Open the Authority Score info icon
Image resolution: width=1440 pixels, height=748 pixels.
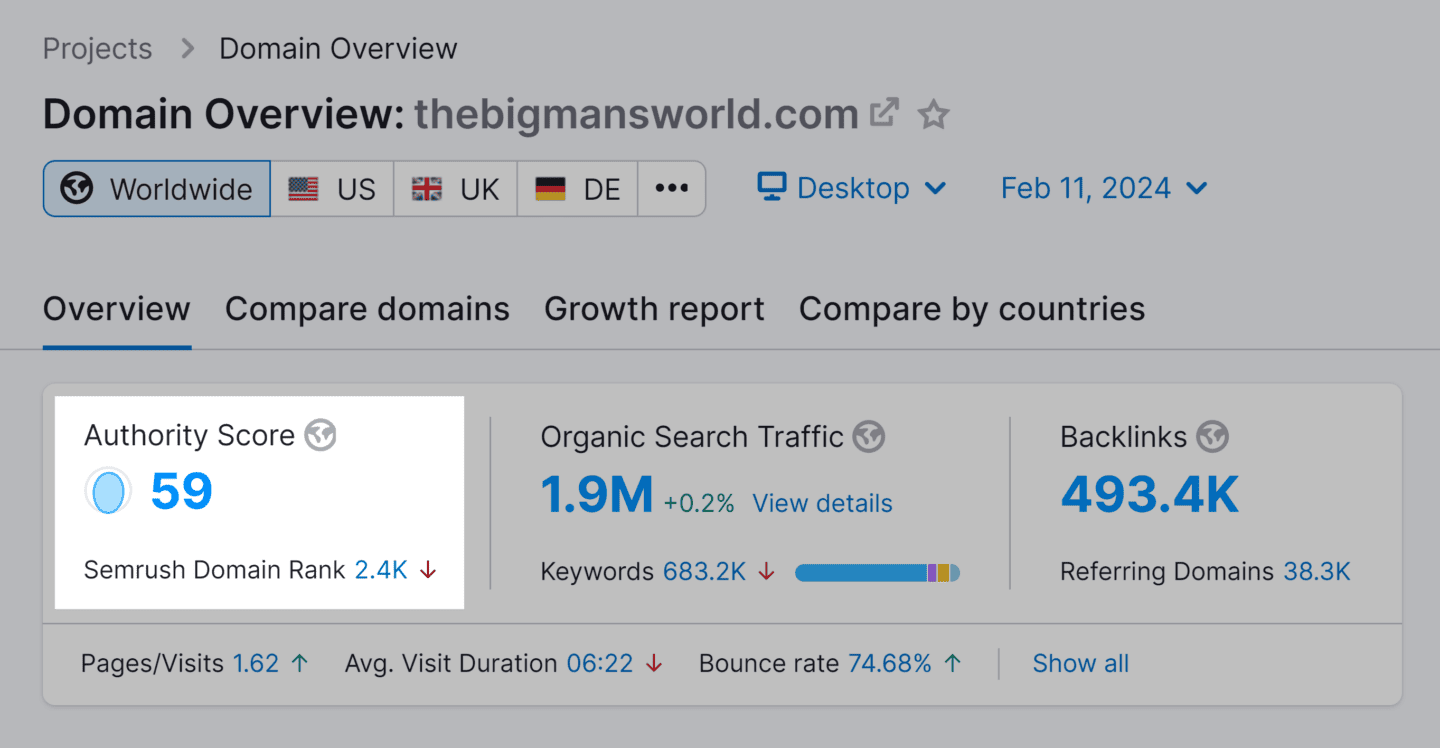[x=321, y=435]
